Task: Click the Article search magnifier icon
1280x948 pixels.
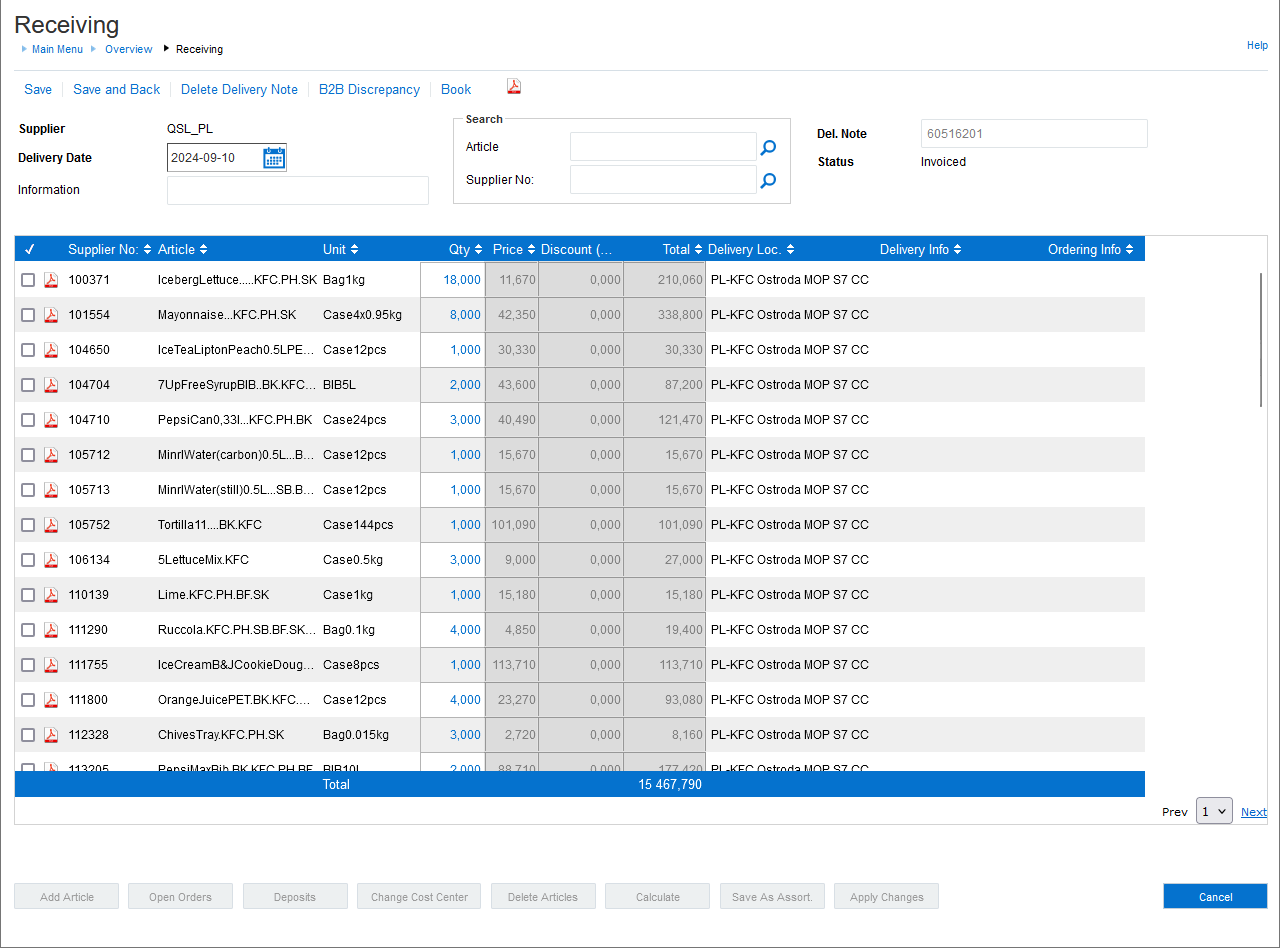Action: (x=768, y=148)
